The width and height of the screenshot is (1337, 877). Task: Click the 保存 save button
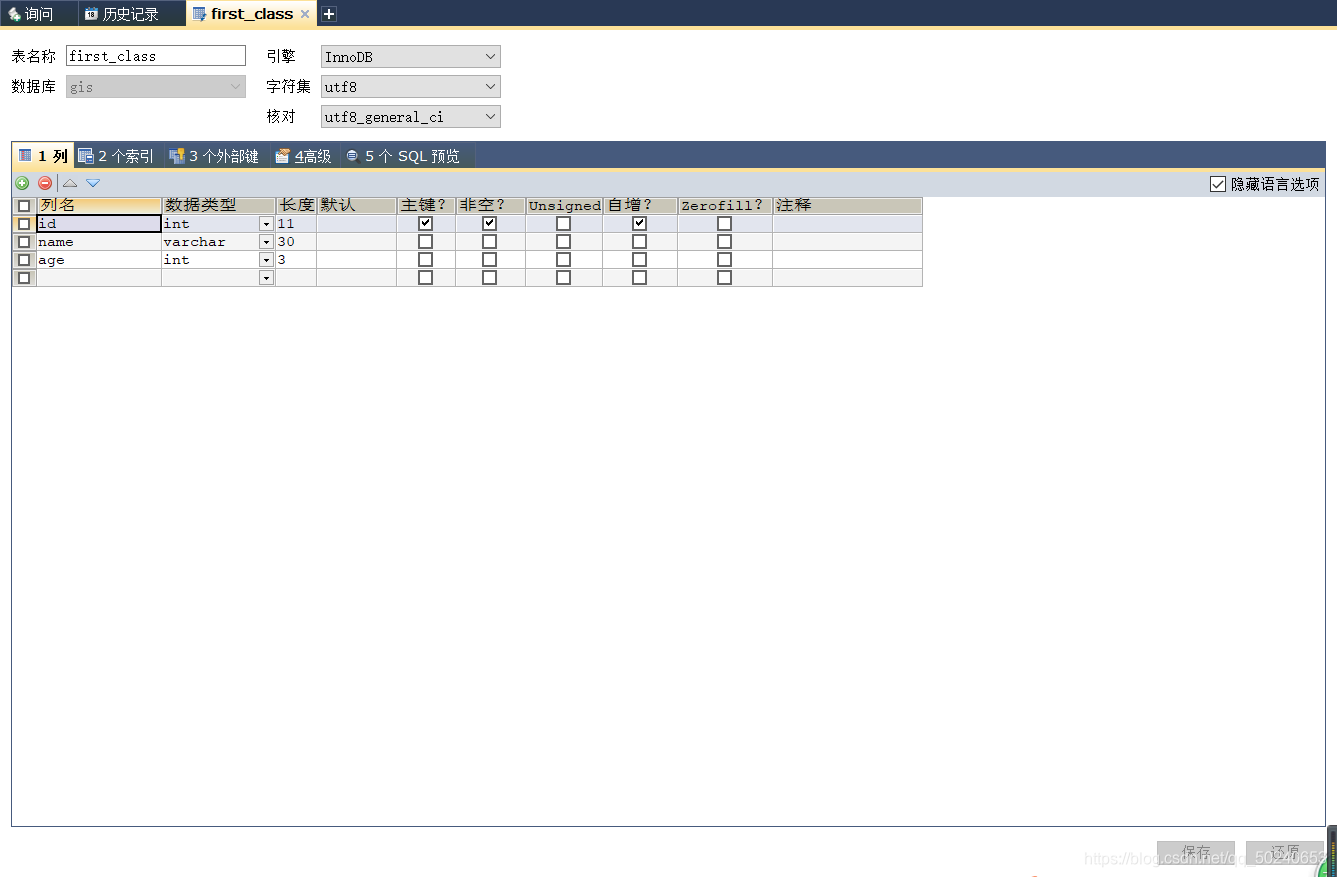click(x=1196, y=853)
